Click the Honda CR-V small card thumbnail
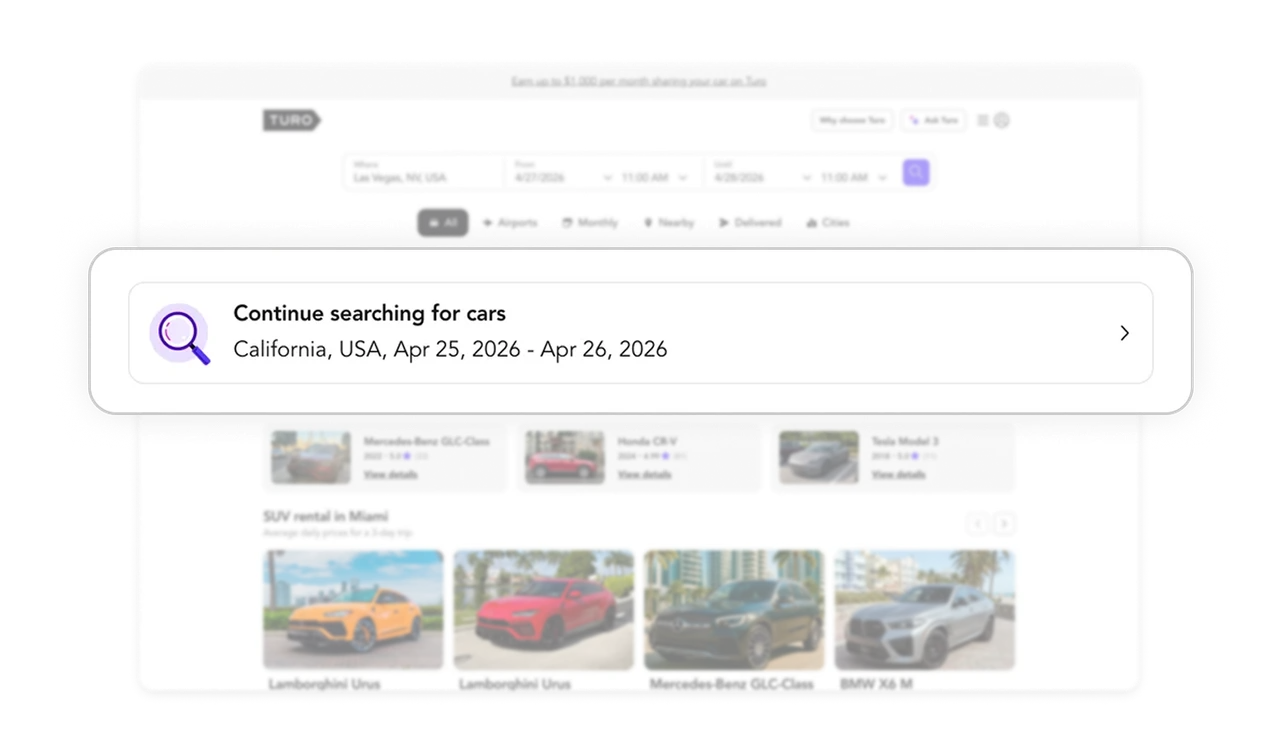This screenshot has height=754, width=1280. pyautogui.click(x=565, y=457)
